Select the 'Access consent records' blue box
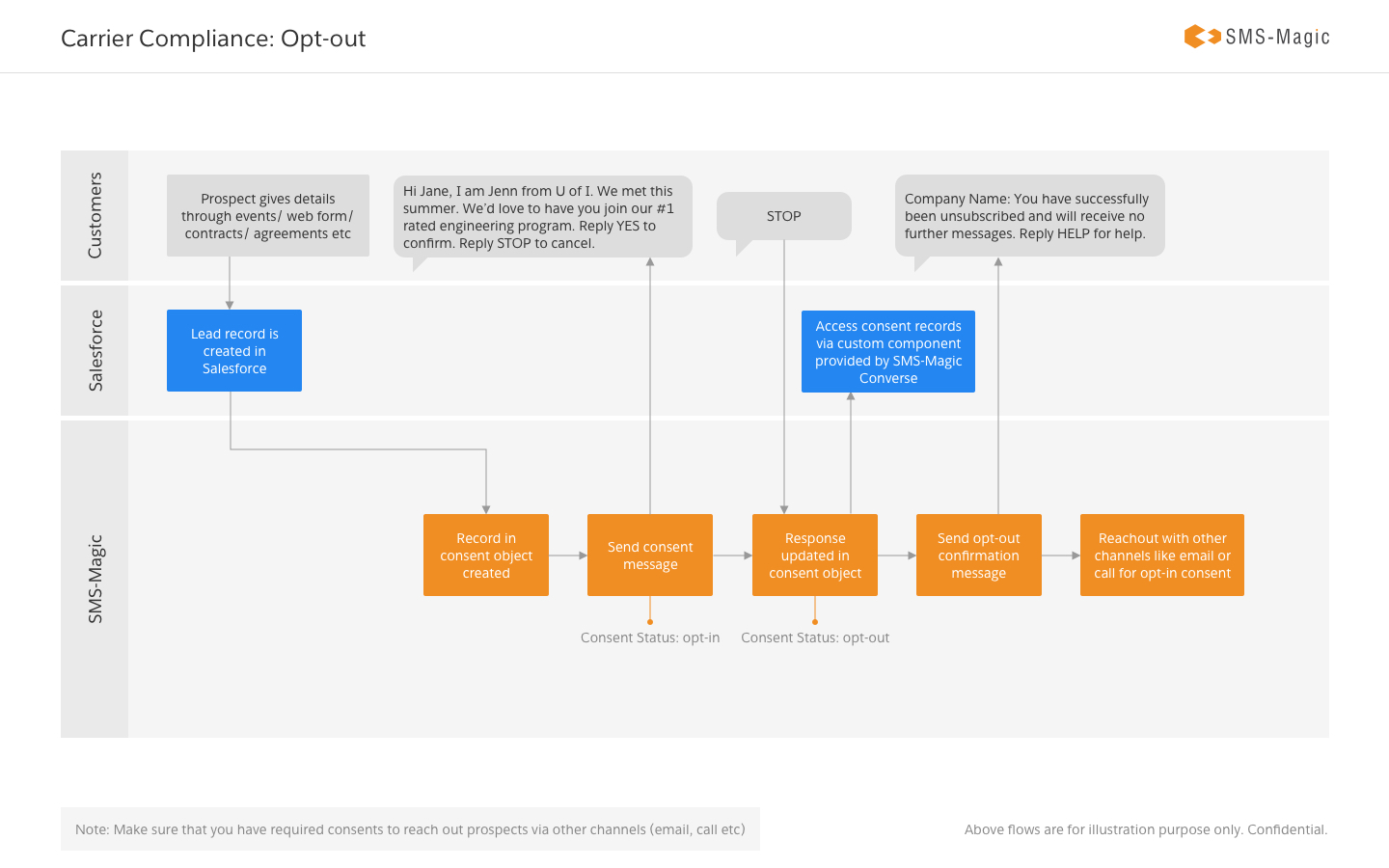The width and height of the screenshot is (1389, 868). point(888,352)
